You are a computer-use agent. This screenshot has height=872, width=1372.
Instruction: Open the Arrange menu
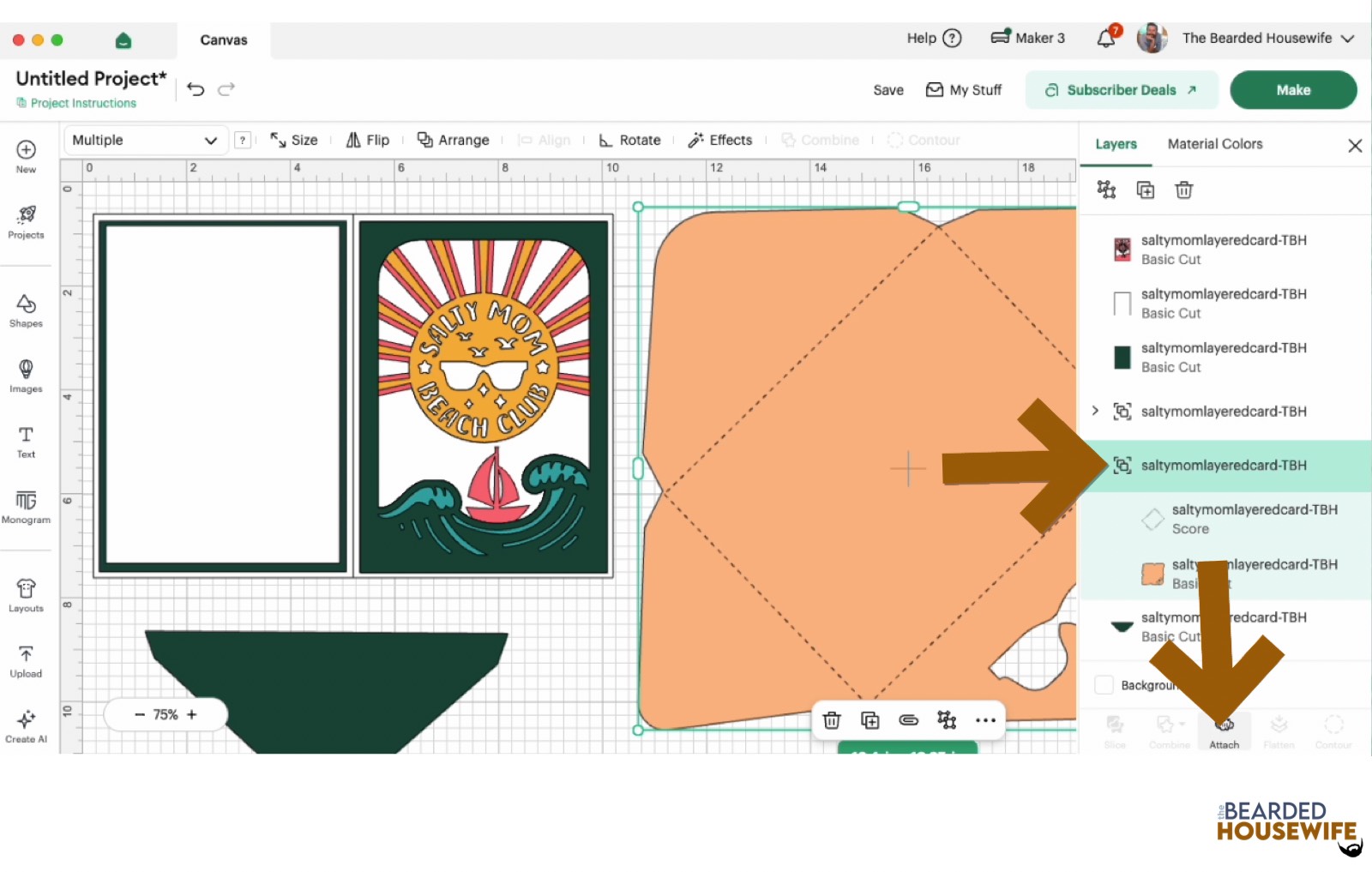[x=453, y=140]
